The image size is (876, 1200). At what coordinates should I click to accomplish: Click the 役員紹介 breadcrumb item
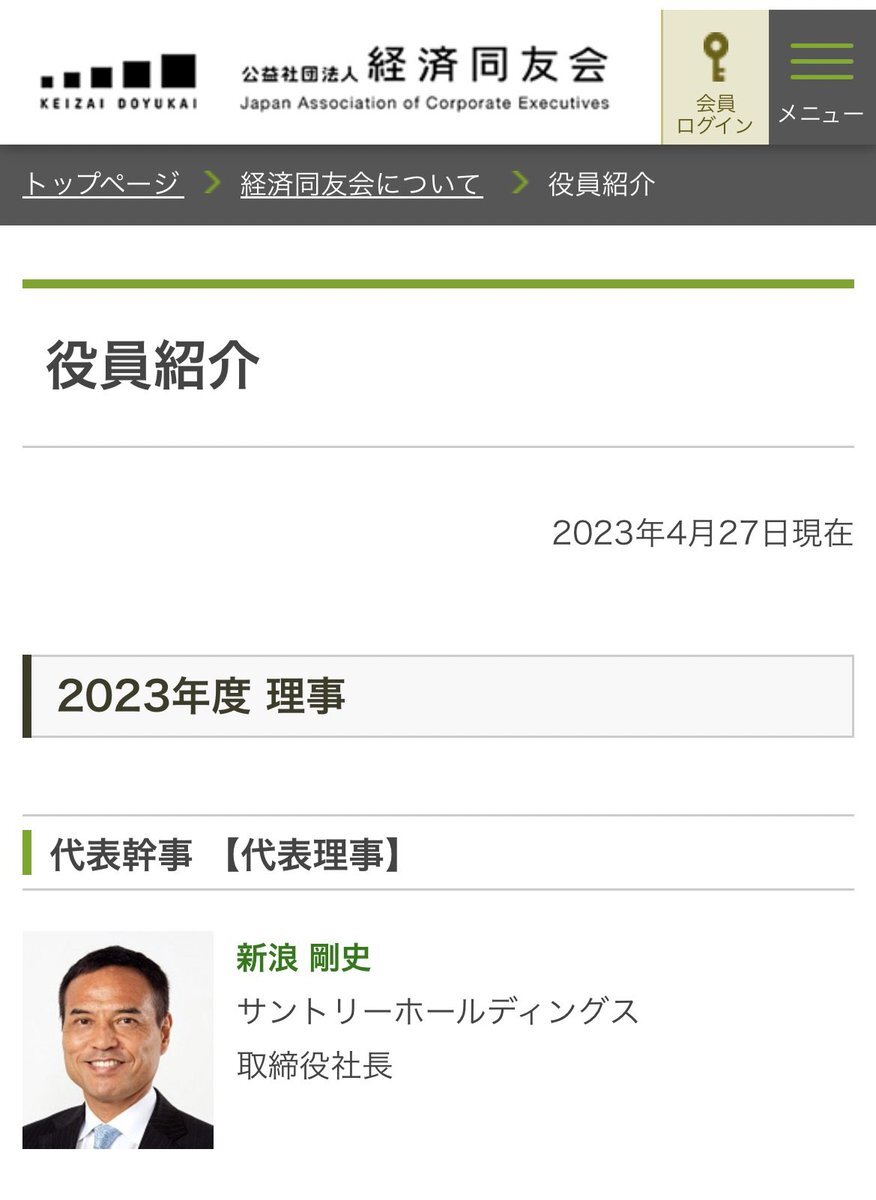point(602,184)
